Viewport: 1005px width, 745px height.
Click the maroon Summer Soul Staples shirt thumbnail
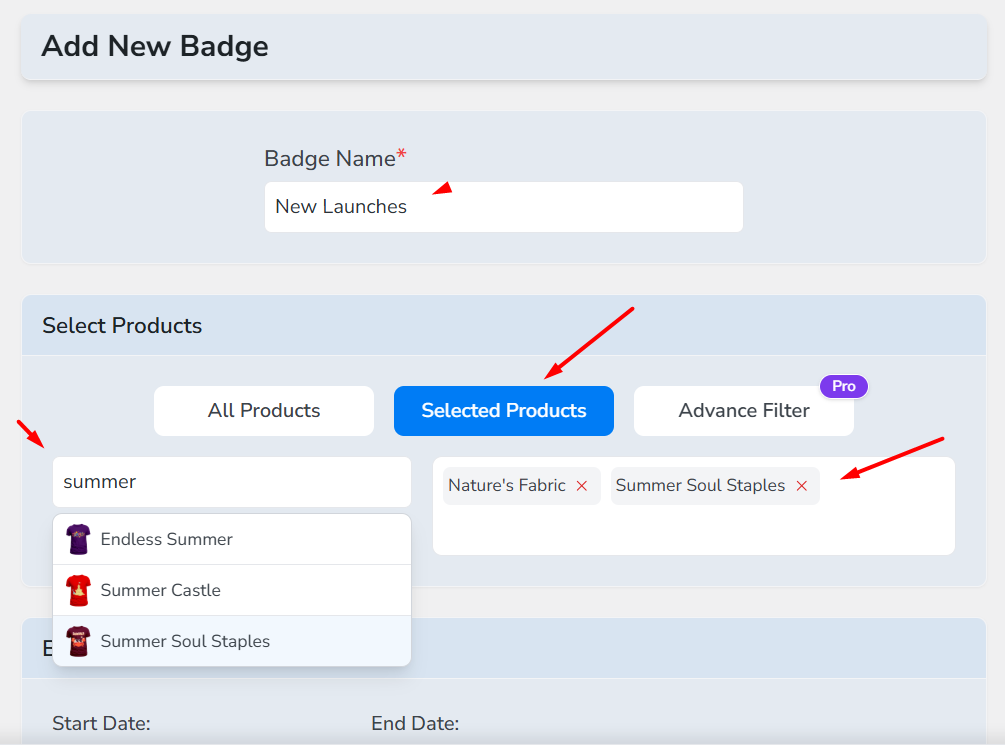tap(78, 641)
